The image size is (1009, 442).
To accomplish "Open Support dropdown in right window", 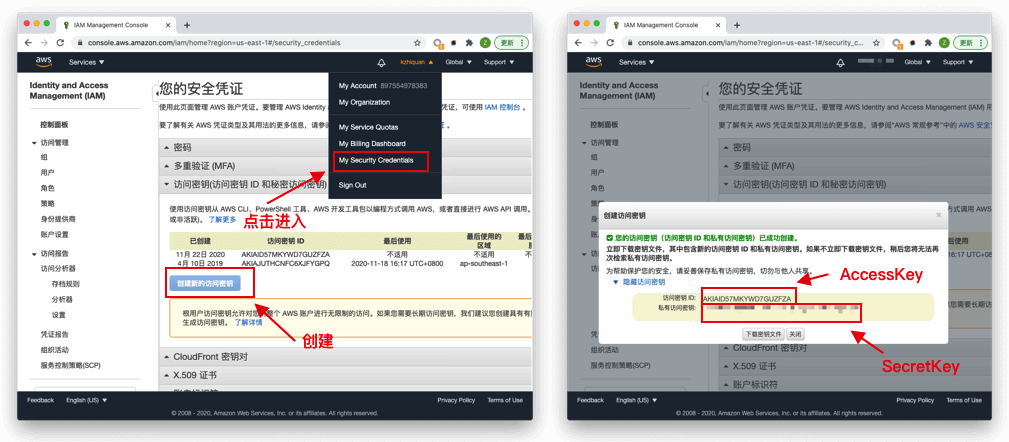I will 958,62.
